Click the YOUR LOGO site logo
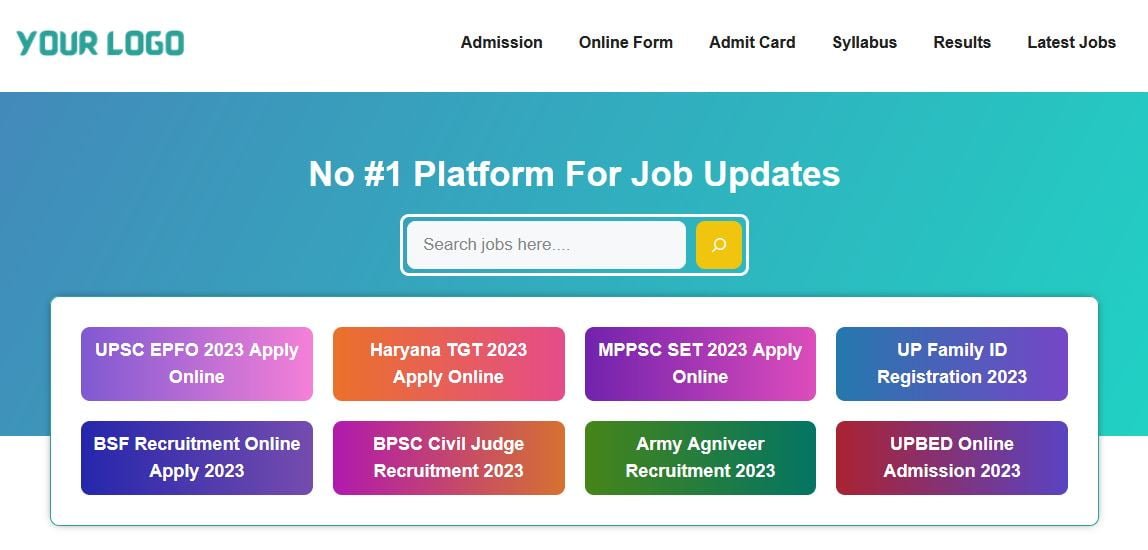The image size is (1148, 550). (x=100, y=43)
